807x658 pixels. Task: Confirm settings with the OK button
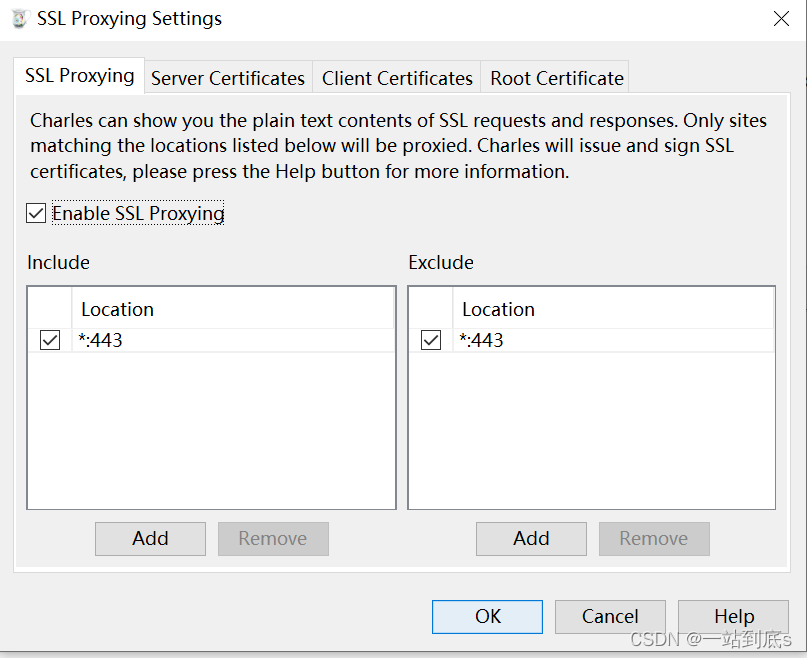tap(487, 616)
